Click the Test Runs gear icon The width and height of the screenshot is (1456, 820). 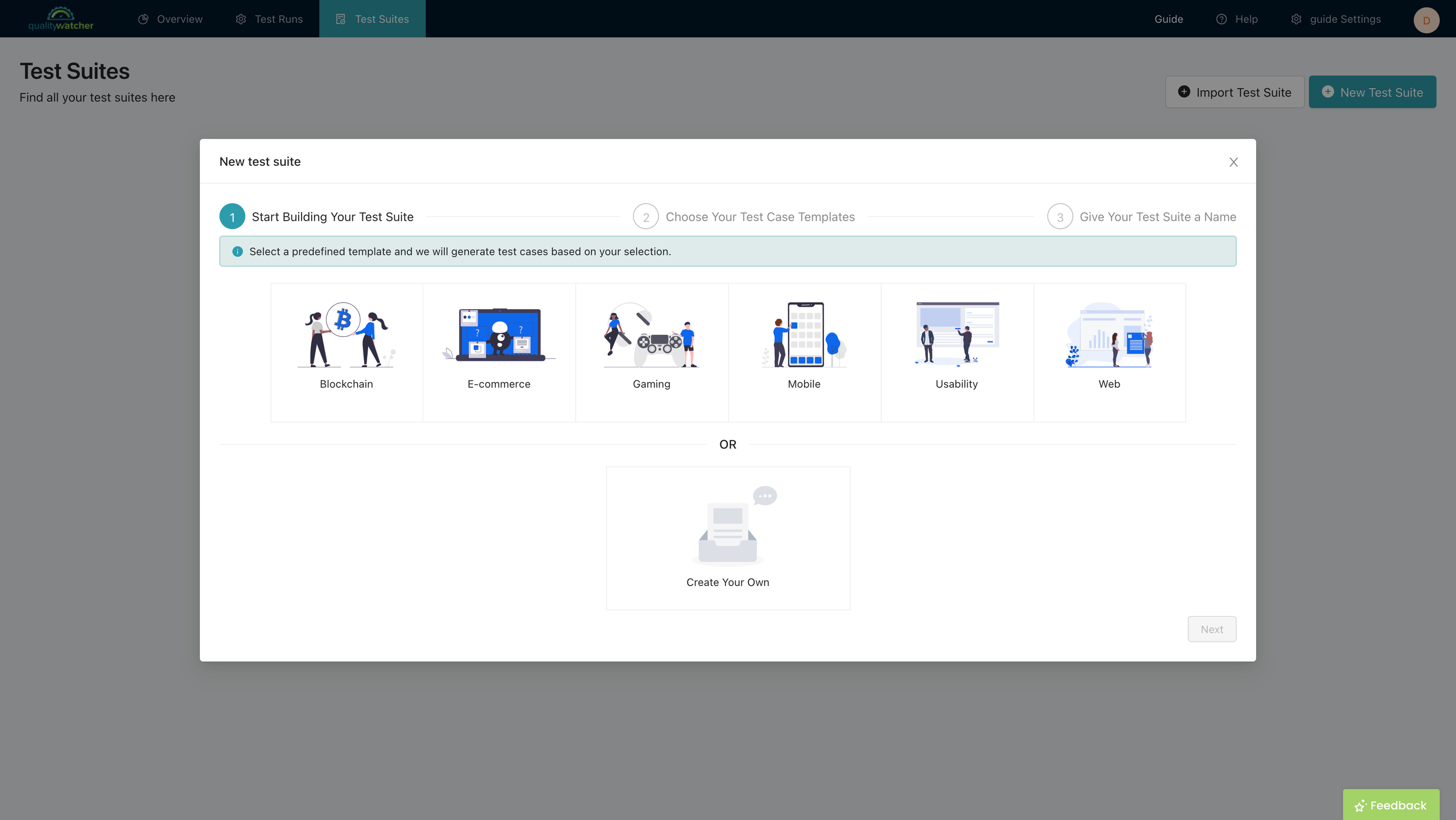tap(241, 18)
